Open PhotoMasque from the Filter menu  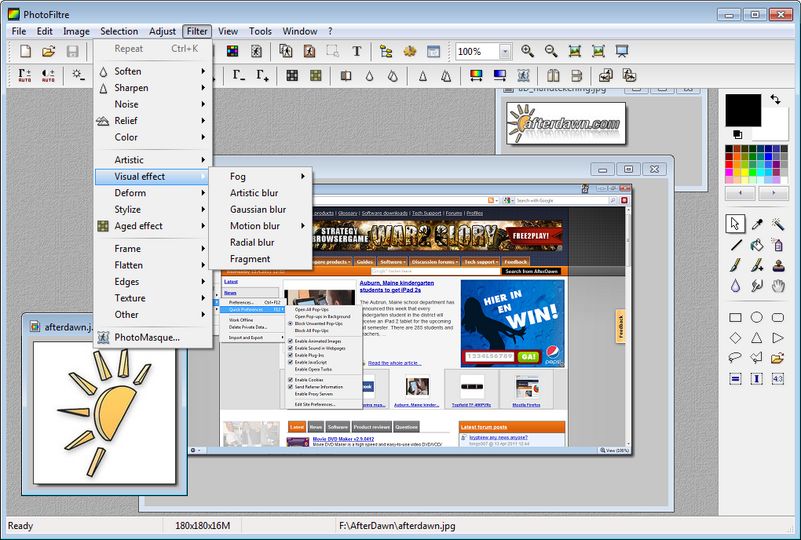153,337
